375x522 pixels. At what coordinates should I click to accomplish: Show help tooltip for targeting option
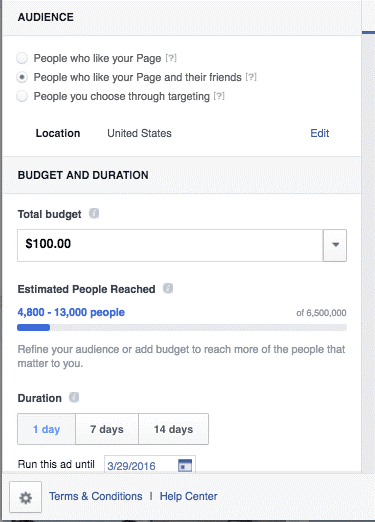click(219, 96)
